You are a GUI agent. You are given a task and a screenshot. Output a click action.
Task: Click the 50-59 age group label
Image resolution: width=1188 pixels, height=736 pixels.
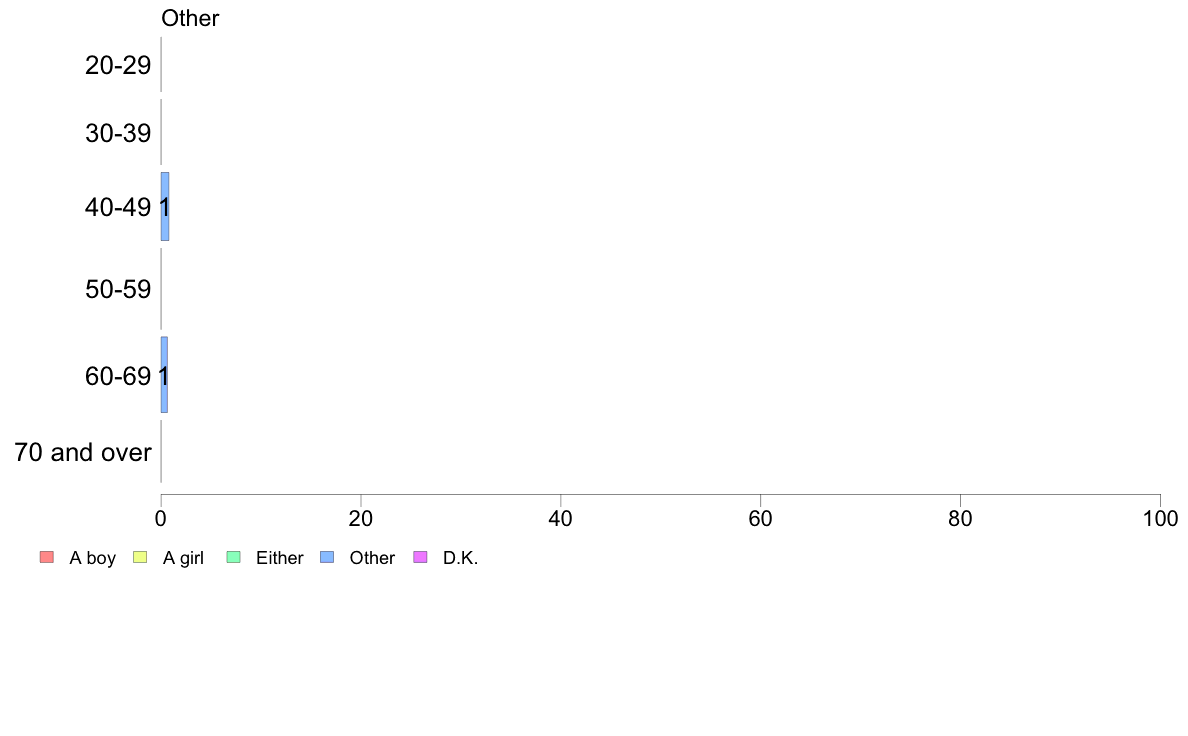pyautogui.click(x=118, y=289)
